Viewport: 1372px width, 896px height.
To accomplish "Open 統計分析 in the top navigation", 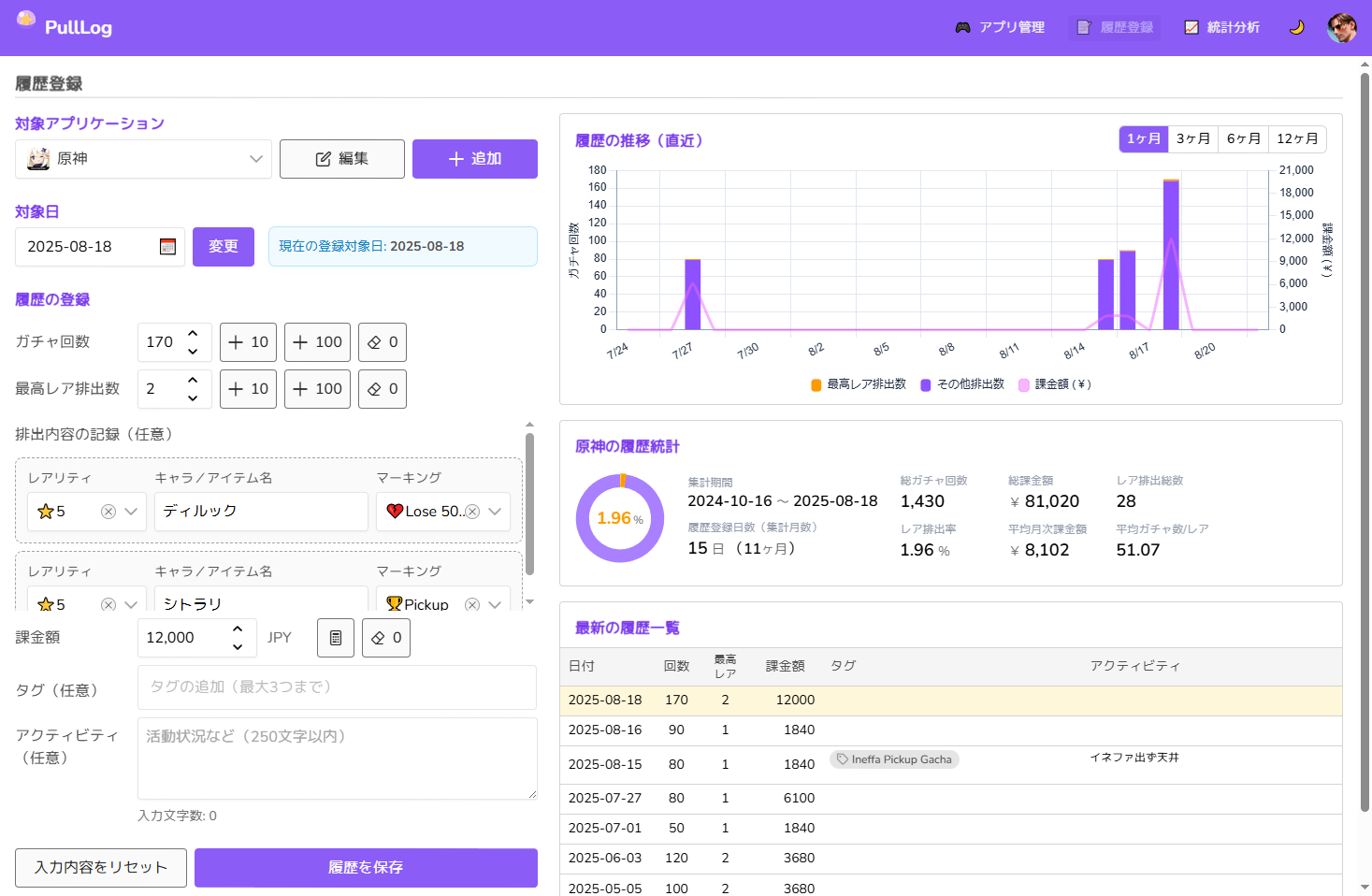I will [1221, 27].
